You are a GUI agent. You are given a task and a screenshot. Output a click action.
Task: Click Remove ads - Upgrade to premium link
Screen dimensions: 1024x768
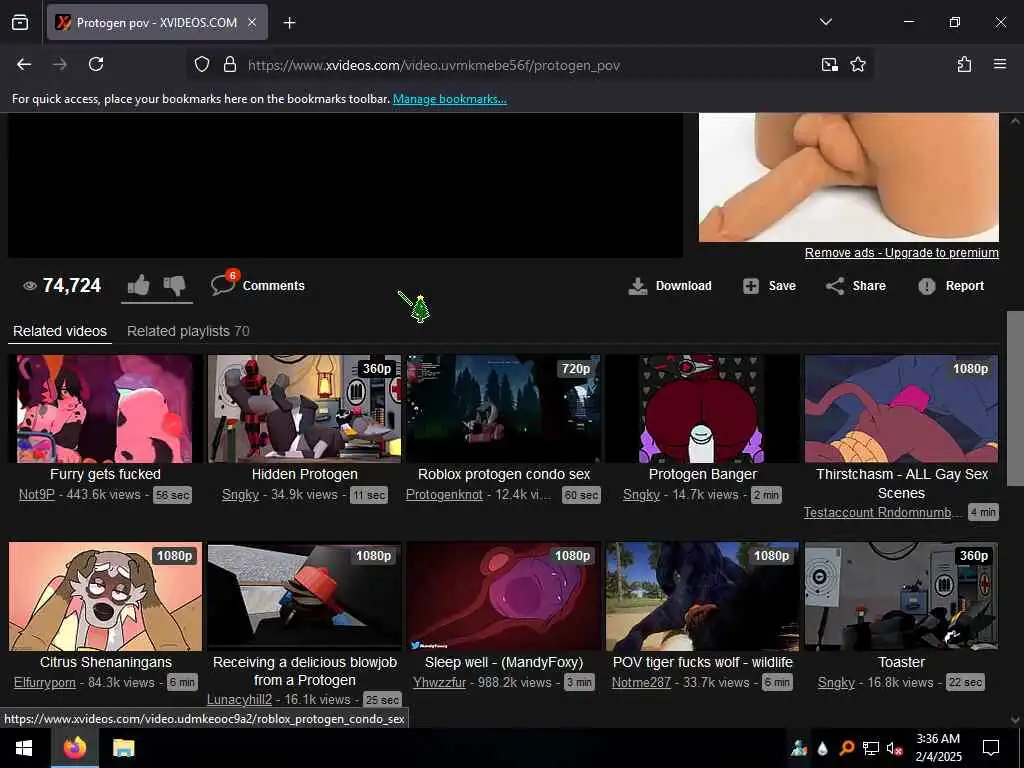point(901,253)
